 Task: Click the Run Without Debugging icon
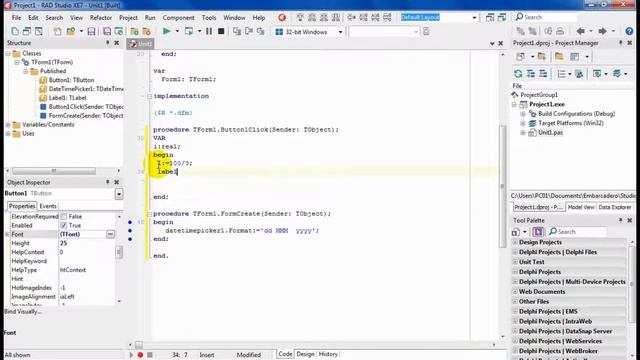click(x=189, y=31)
